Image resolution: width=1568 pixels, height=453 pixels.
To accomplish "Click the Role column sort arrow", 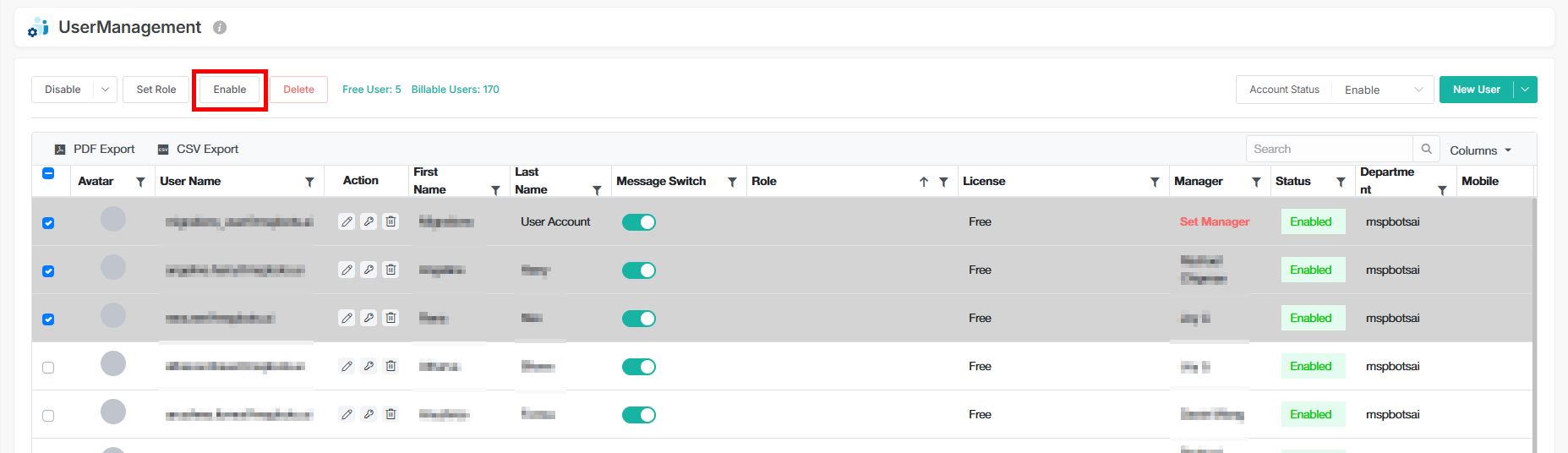I will point(924,182).
